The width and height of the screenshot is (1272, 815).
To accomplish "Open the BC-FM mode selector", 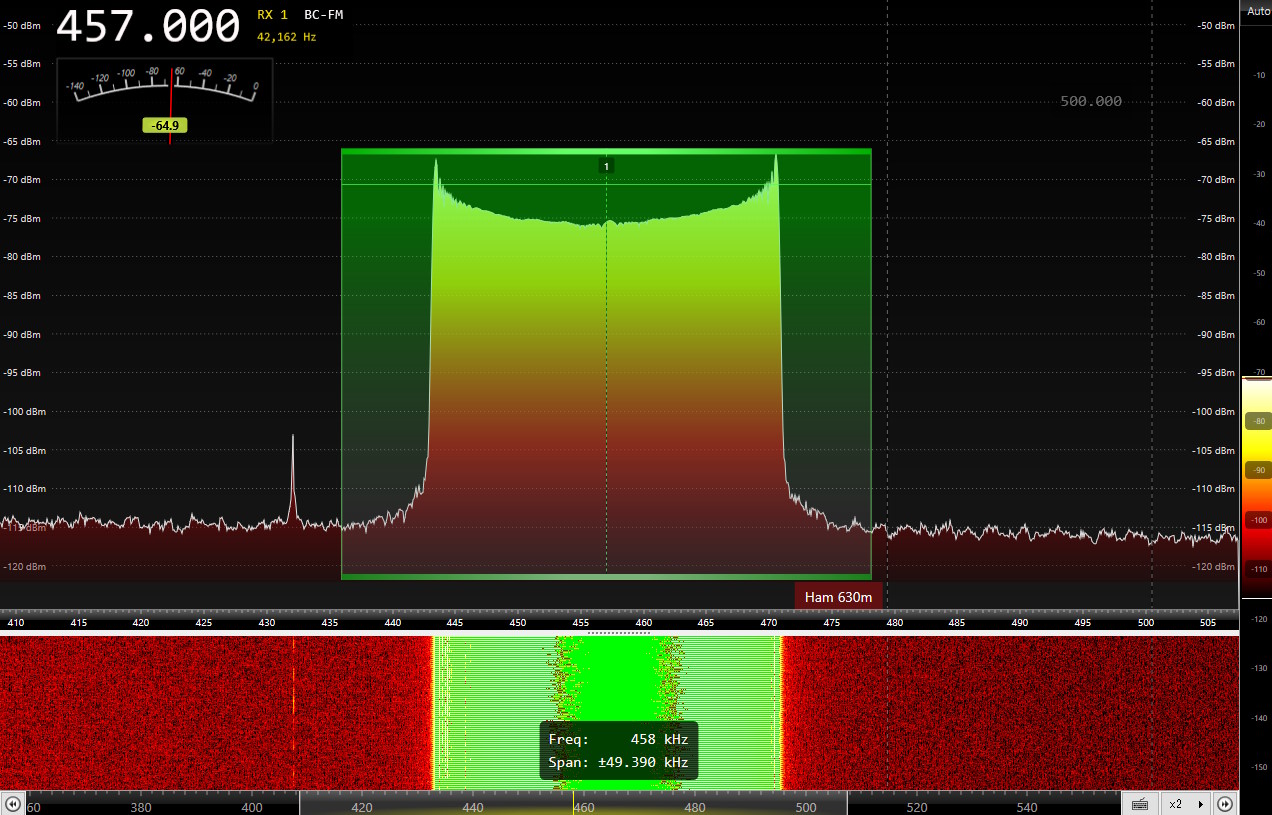I will [323, 15].
